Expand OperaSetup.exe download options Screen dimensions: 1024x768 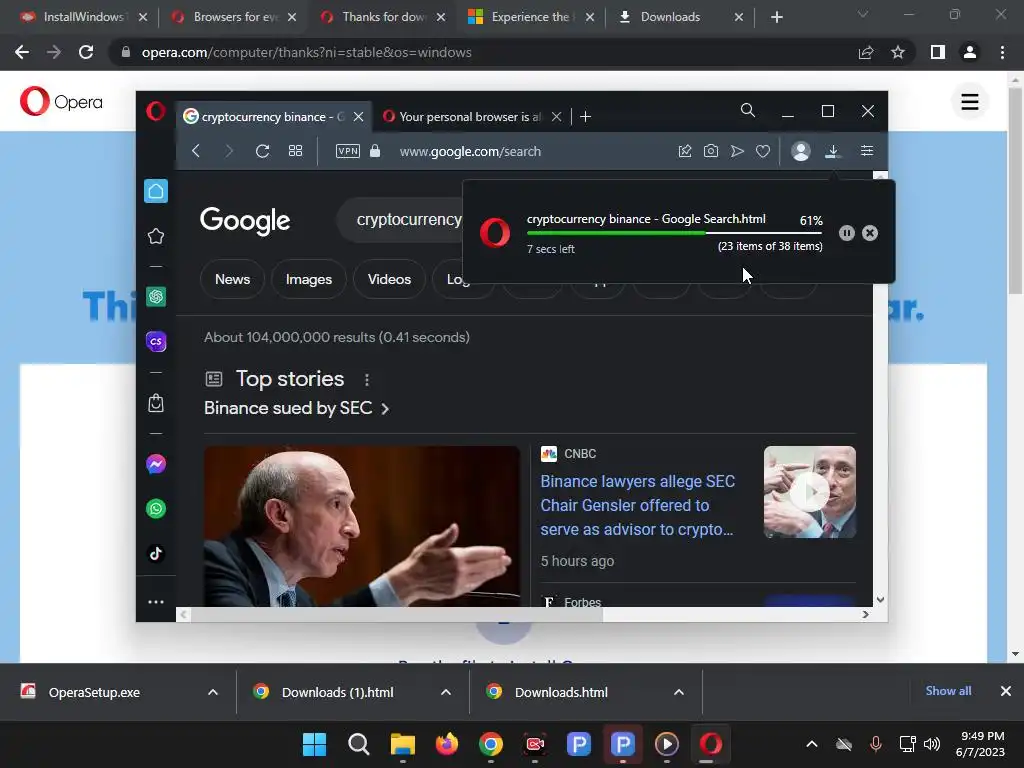pos(213,692)
